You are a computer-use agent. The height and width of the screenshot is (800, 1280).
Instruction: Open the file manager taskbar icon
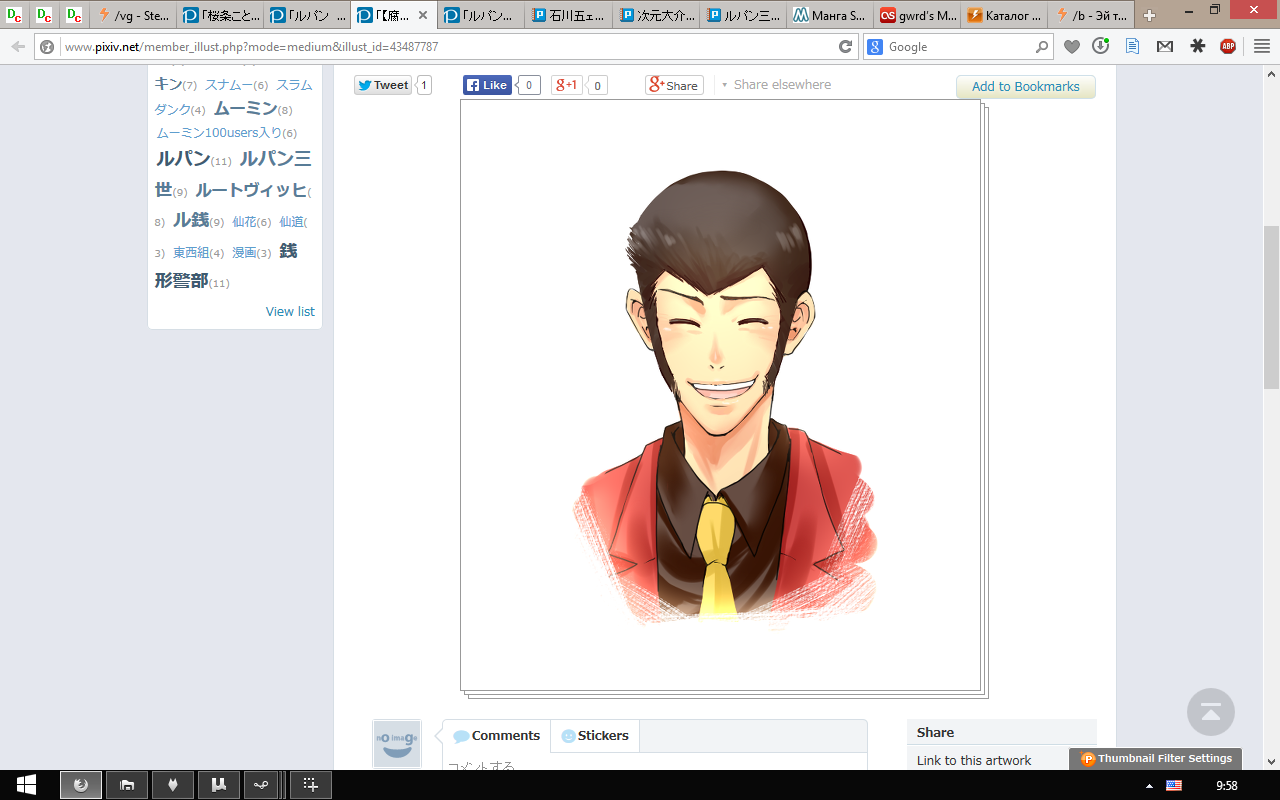pos(127,785)
